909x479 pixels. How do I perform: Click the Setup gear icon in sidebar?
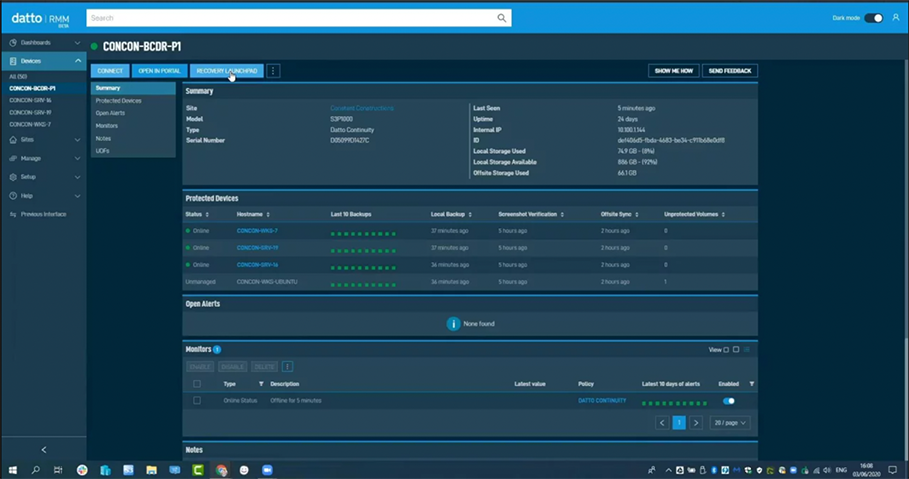click(x=13, y=177)
